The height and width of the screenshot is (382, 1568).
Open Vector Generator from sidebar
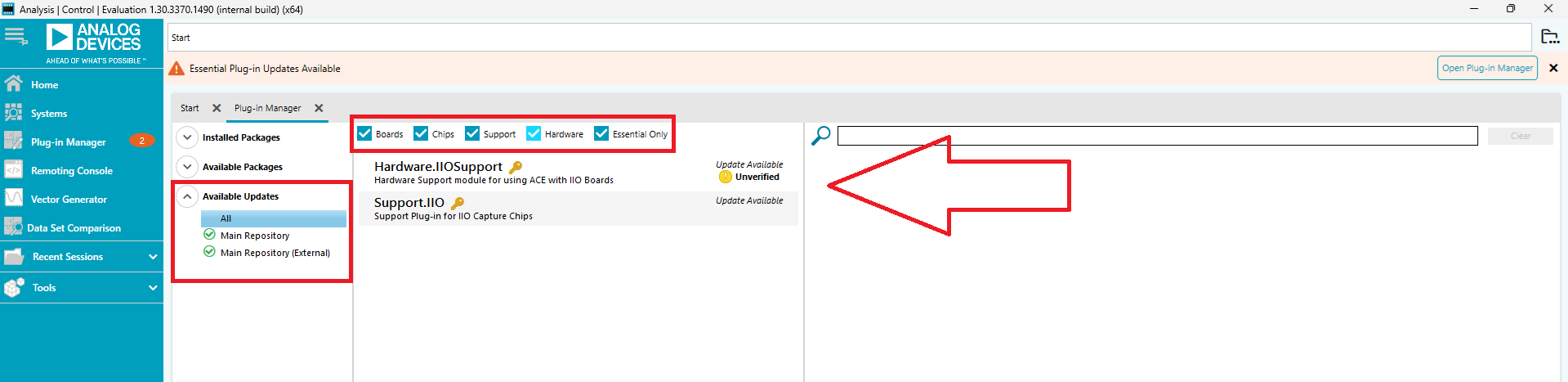tap(69, 200)
